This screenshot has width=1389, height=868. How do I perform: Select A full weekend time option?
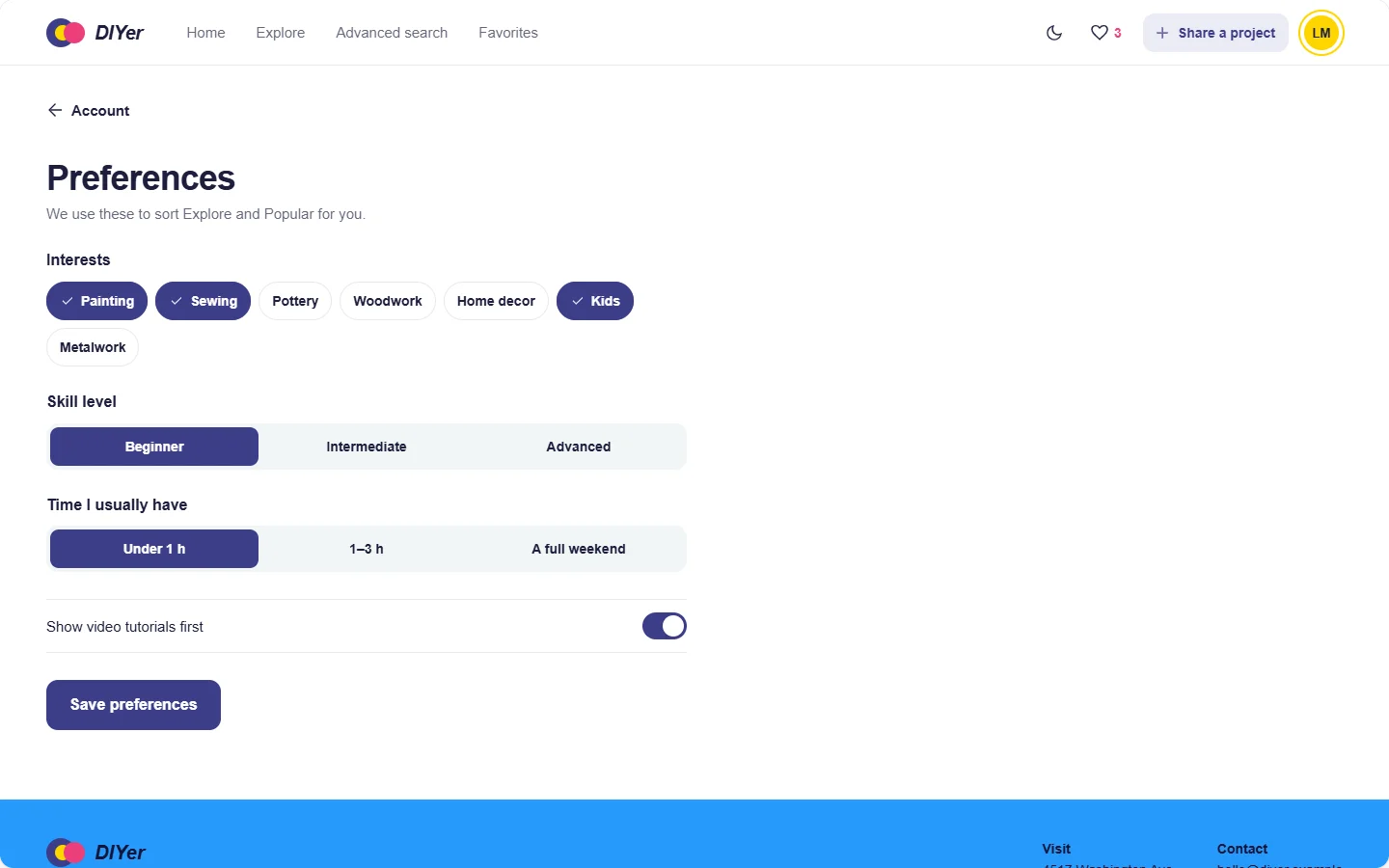pos(579,549)
